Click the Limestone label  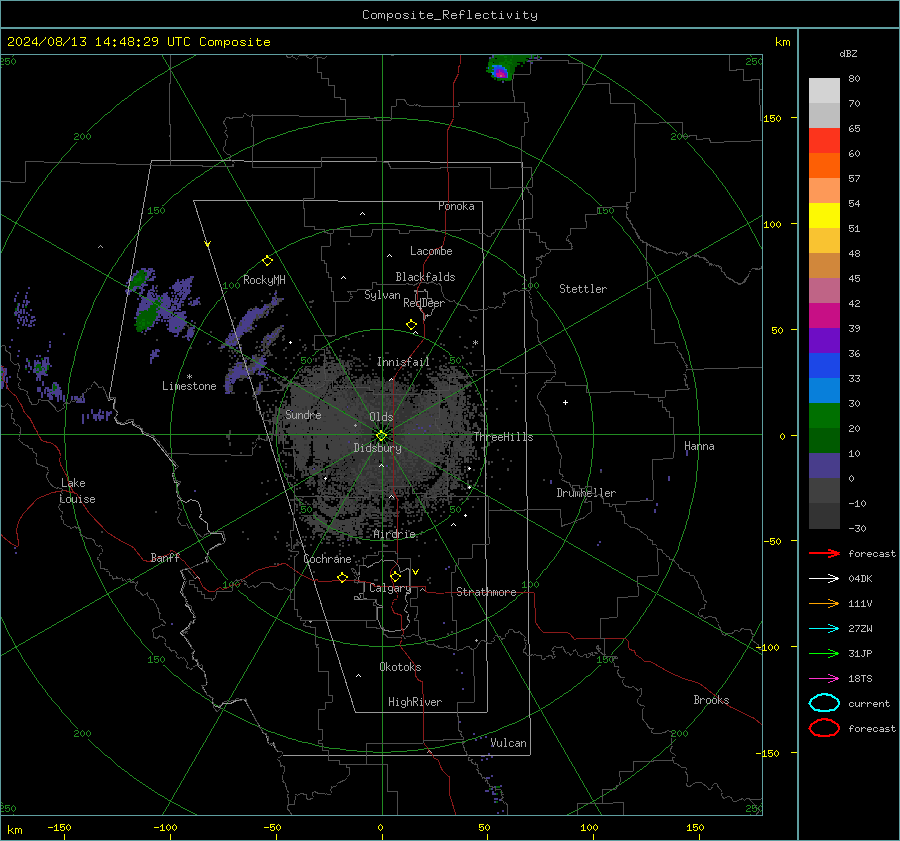pos(189,386)
